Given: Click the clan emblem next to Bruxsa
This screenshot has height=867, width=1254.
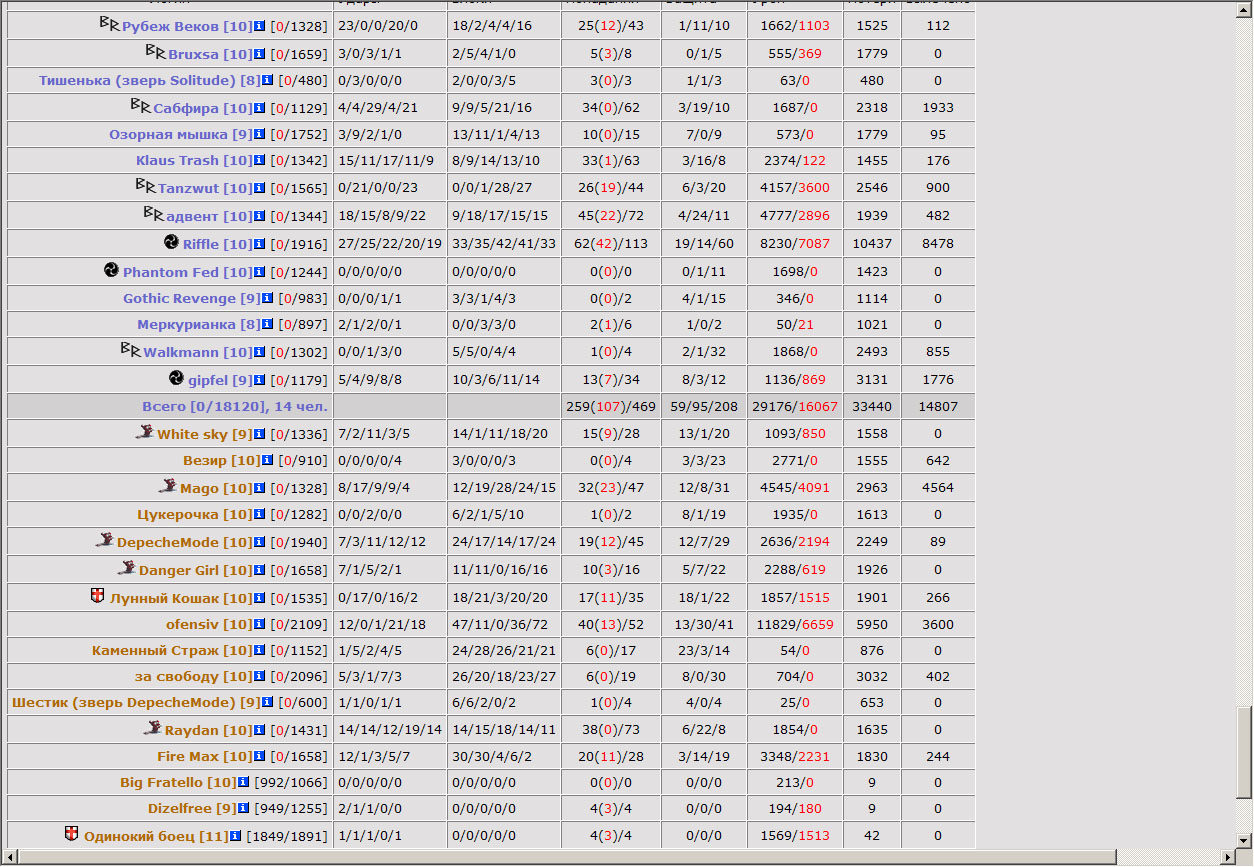Looking at the screenshot, I should click(x=155, y=52).
